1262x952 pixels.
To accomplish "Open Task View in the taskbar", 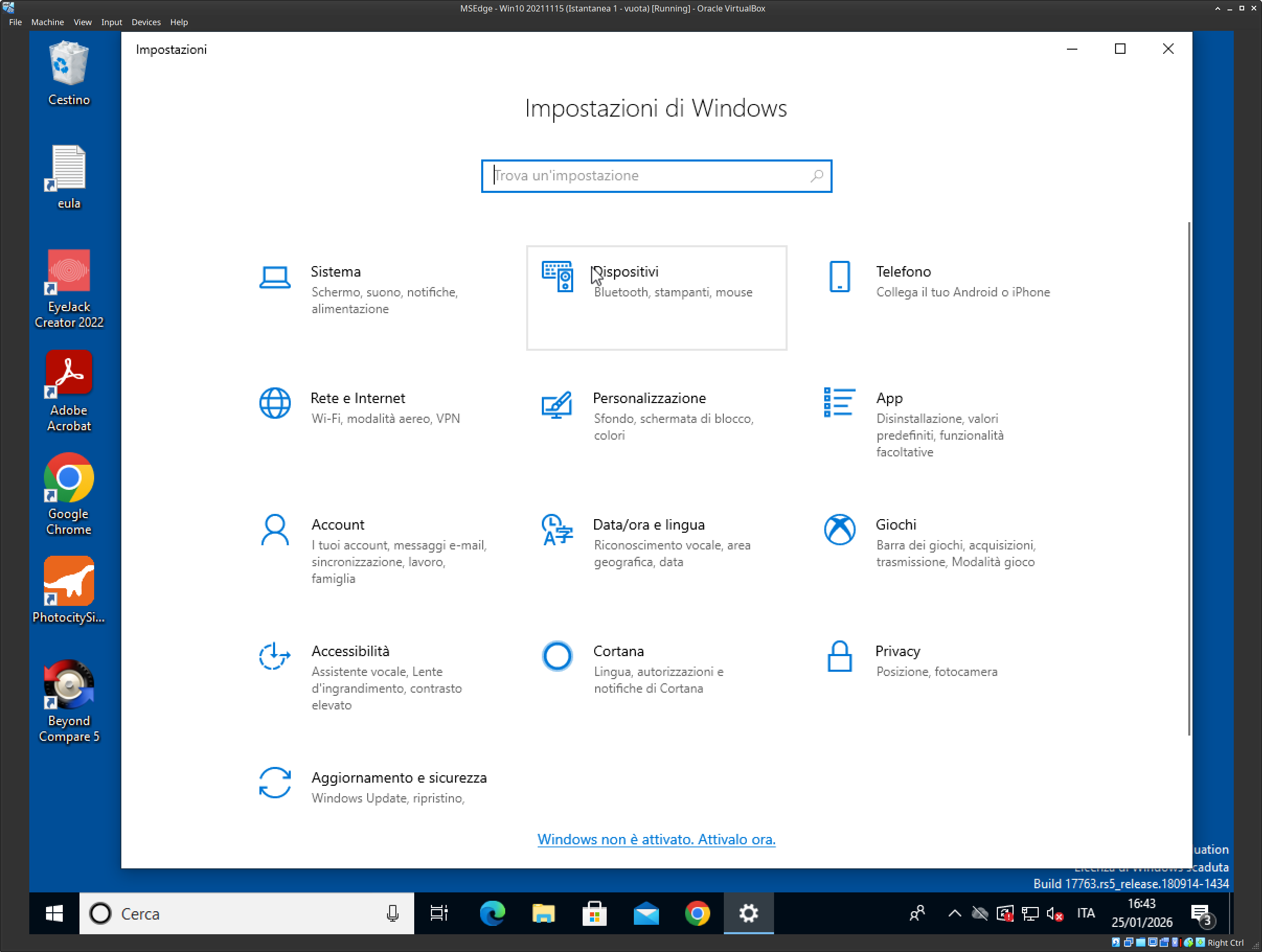I will pyautogui.click(x=439, y=914).
